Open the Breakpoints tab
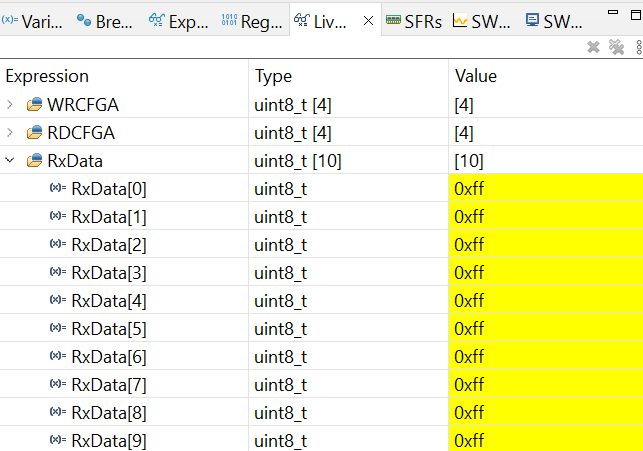 tap(105, 21)
